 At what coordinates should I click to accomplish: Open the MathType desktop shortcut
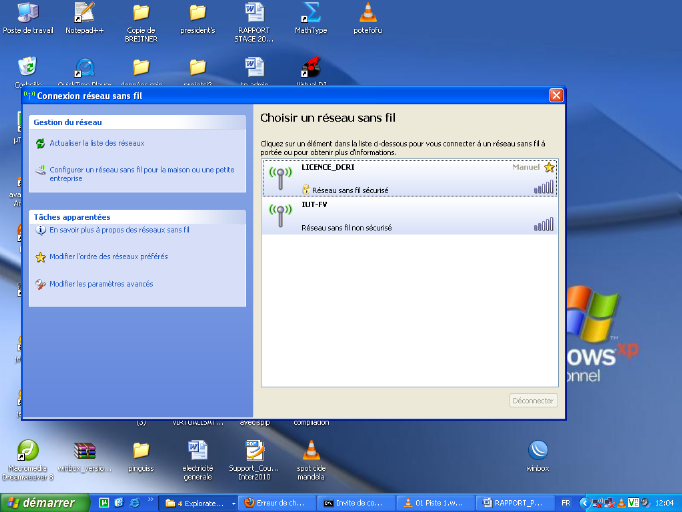coord(311,13)
